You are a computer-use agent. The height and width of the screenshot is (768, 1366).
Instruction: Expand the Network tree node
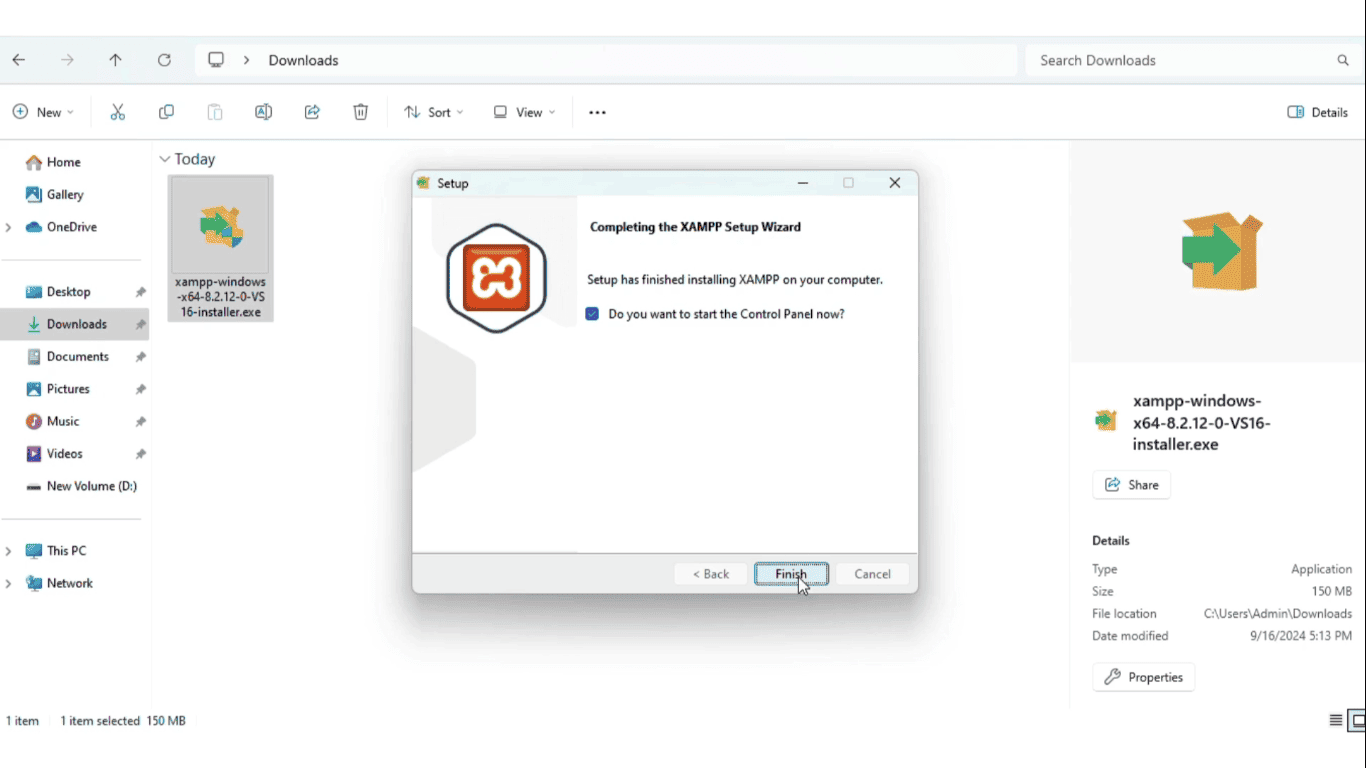click(x=9, y=583)
